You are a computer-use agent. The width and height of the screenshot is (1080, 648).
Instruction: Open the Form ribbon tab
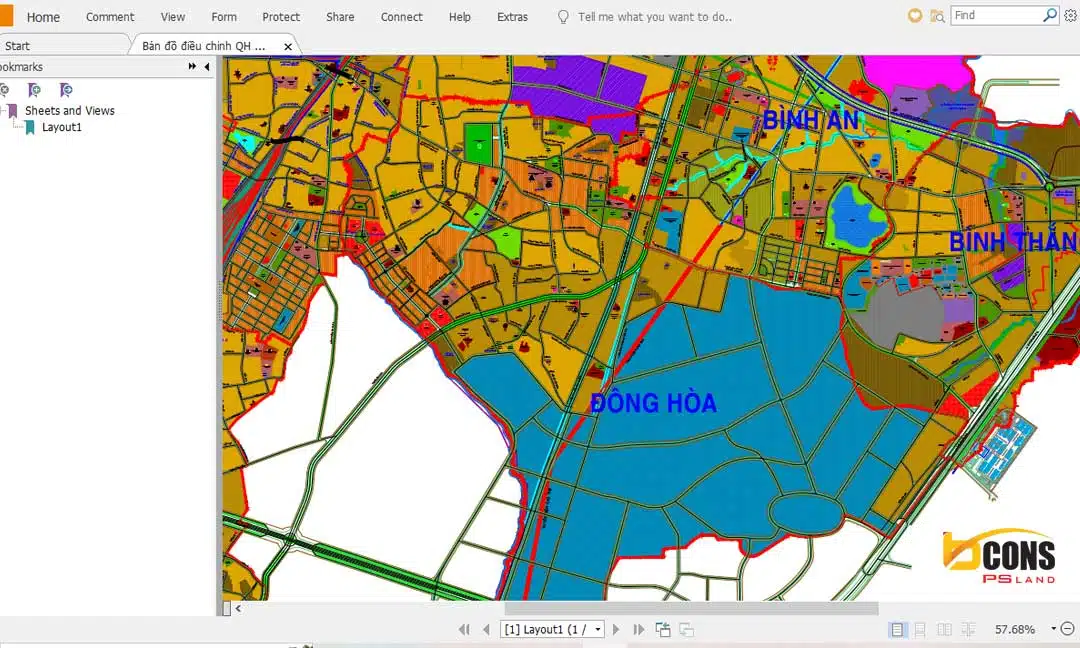[x=224, y=17]
